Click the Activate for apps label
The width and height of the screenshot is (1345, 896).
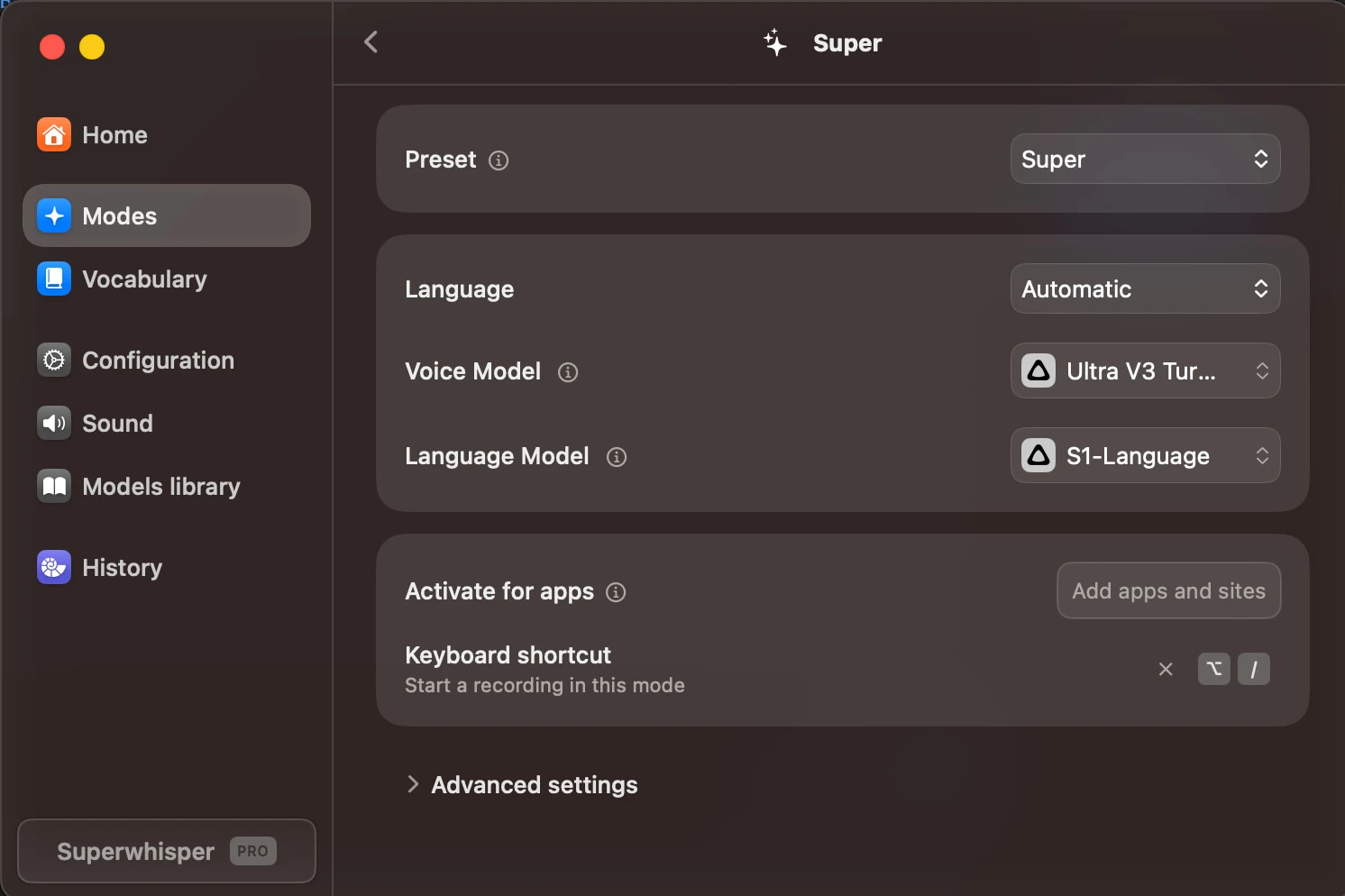[499, 591]
